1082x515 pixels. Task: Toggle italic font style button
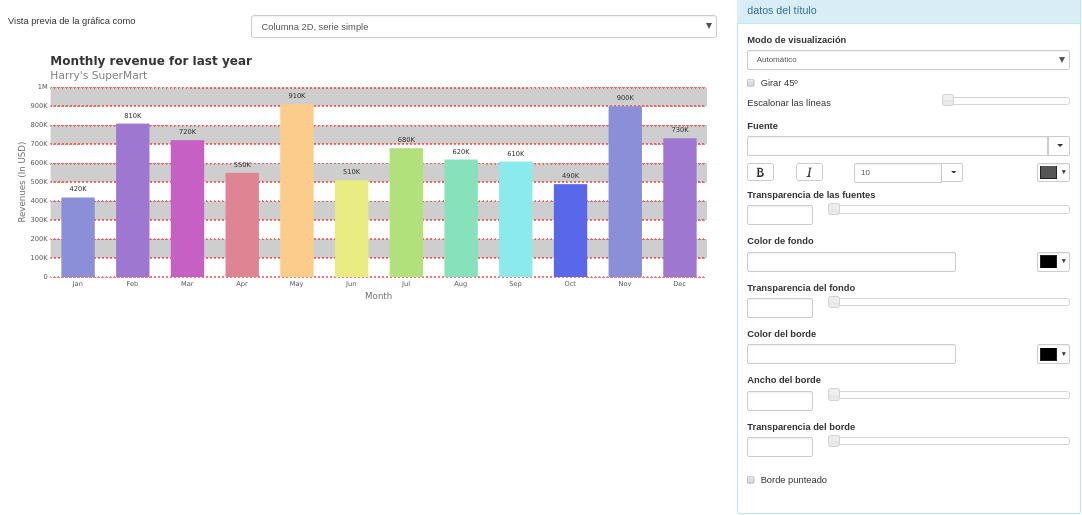tap(809, 172)
